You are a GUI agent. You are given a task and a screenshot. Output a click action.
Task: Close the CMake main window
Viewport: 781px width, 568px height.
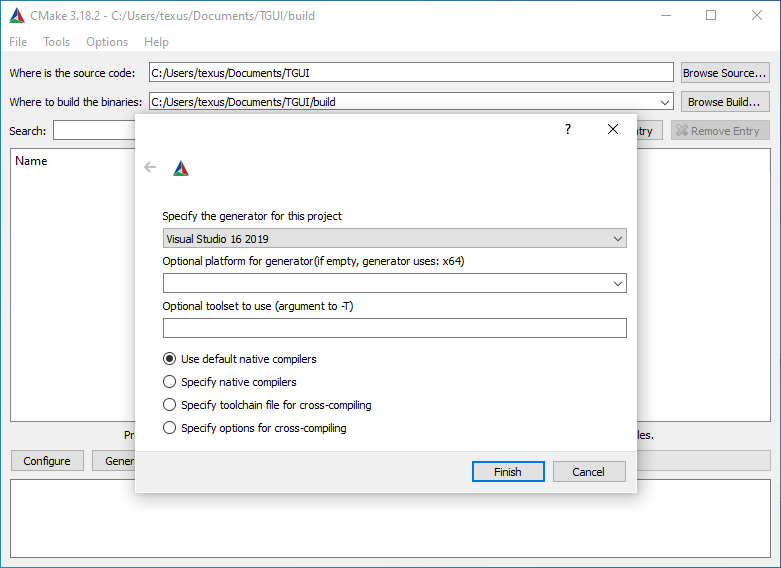click(757, 15)
